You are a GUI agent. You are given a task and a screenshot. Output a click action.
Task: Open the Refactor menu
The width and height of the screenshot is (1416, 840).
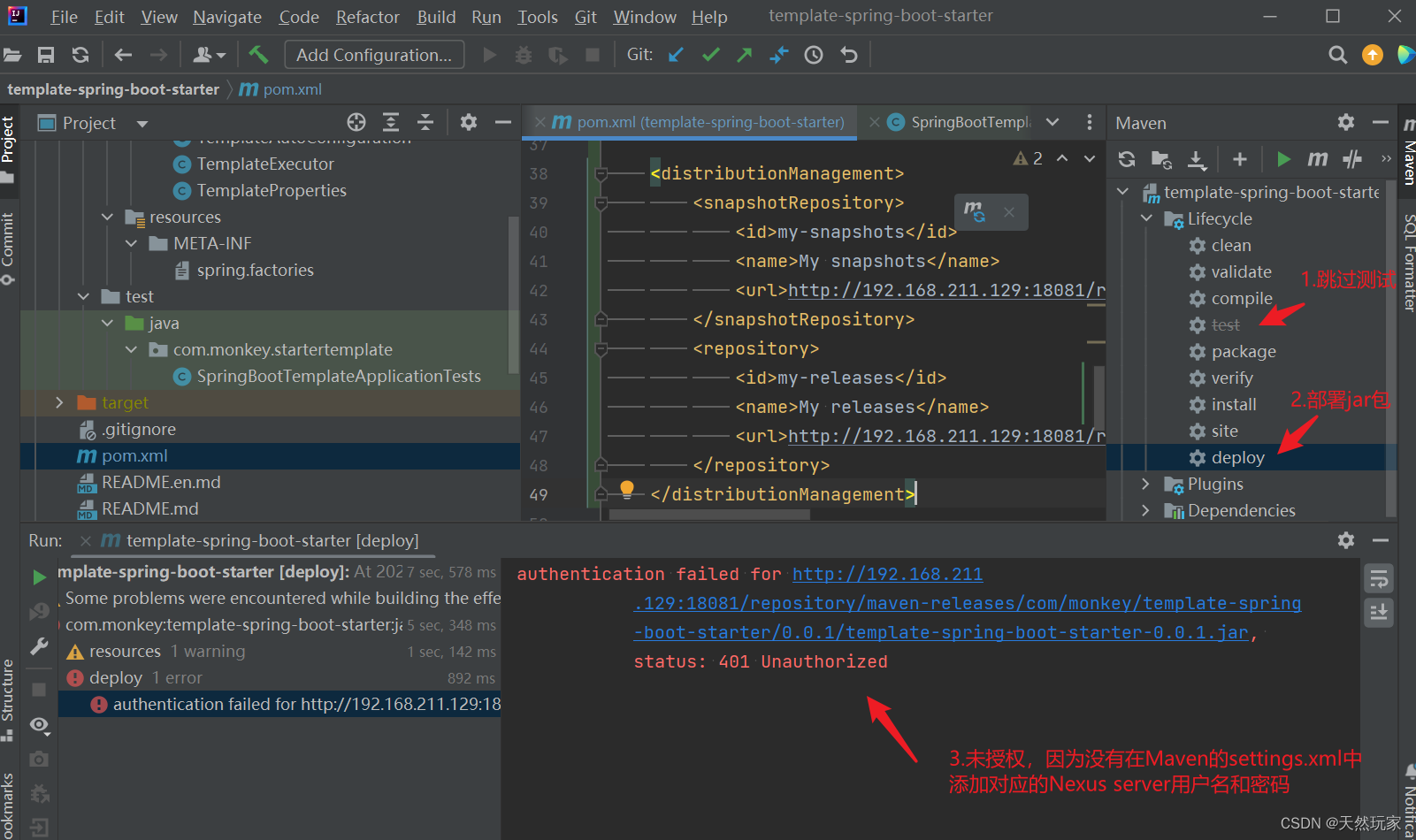pos(367,17)
